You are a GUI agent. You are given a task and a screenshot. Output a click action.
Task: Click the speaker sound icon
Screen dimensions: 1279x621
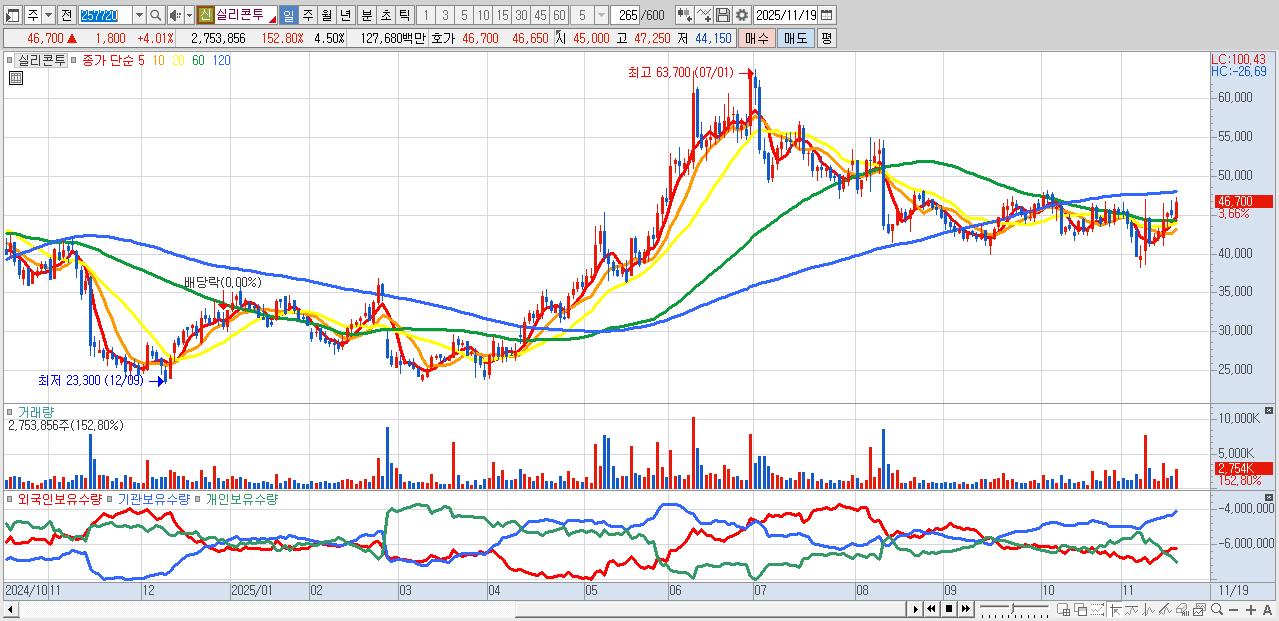click(x=174, y=15)
